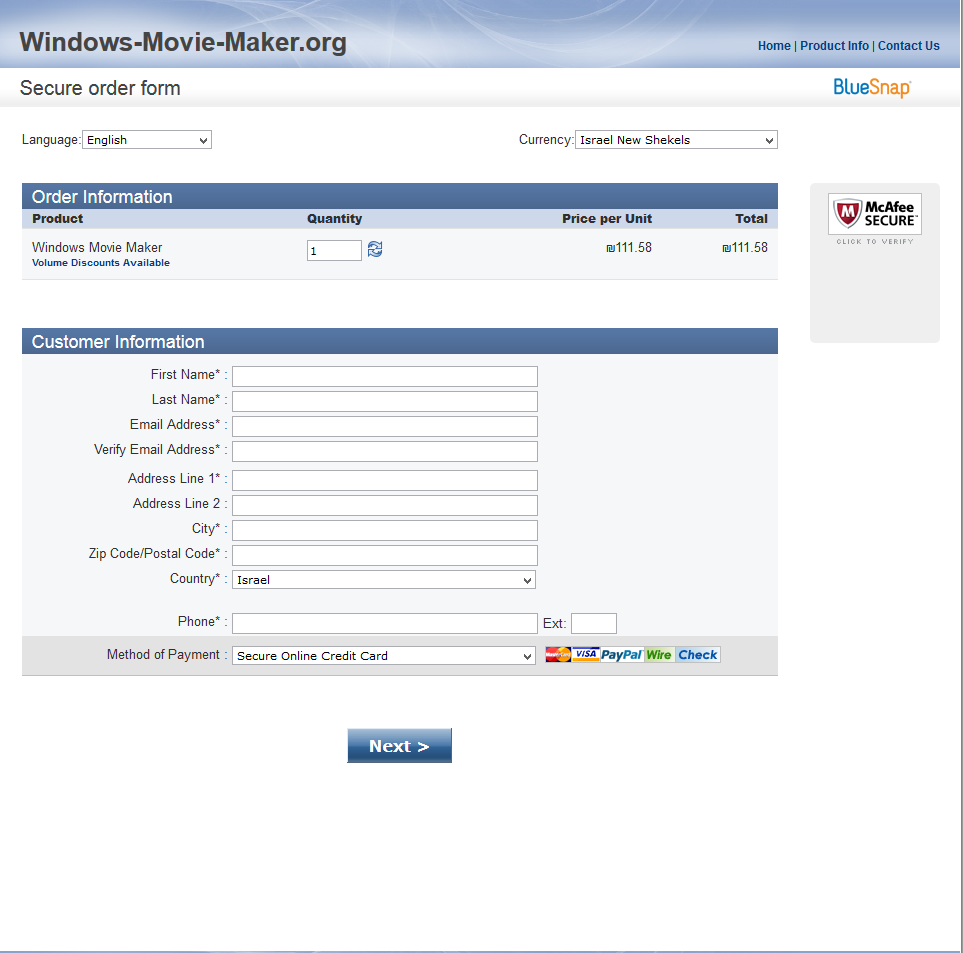Go to the Home page link
This screenshot has width=963, height=953.
(x=774, y=46)
